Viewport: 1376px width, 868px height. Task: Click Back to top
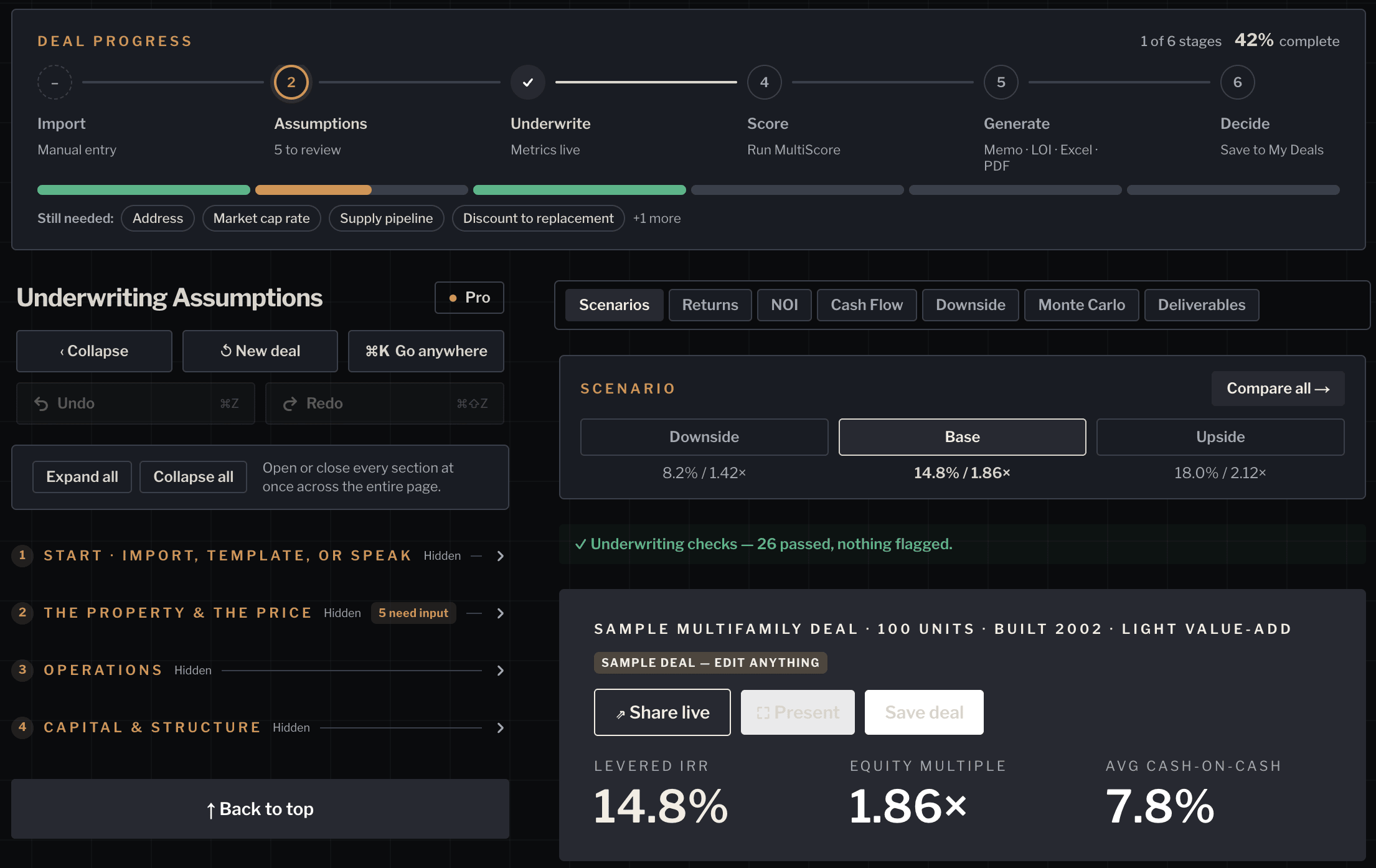coord(260,809)
